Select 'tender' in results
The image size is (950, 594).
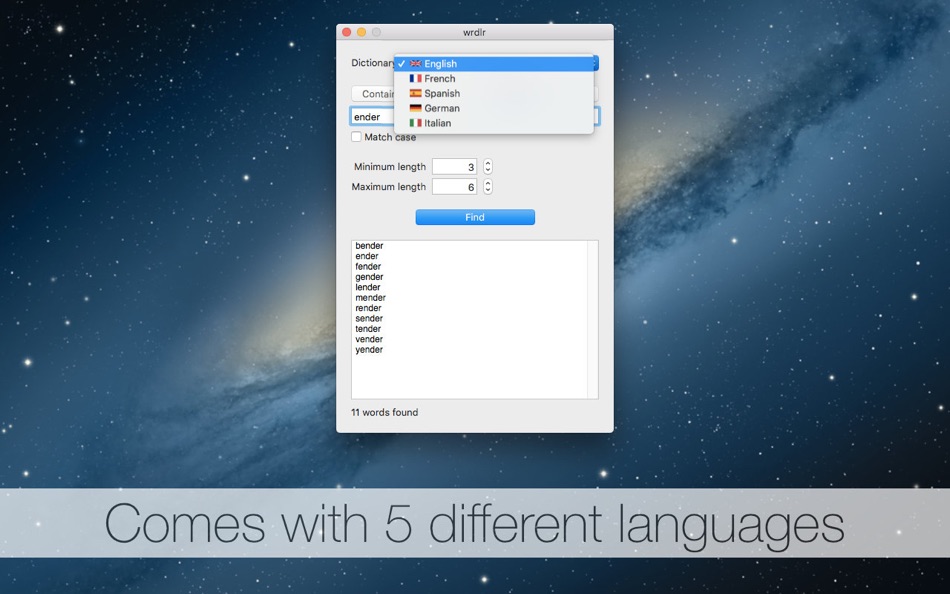(368, 329)
